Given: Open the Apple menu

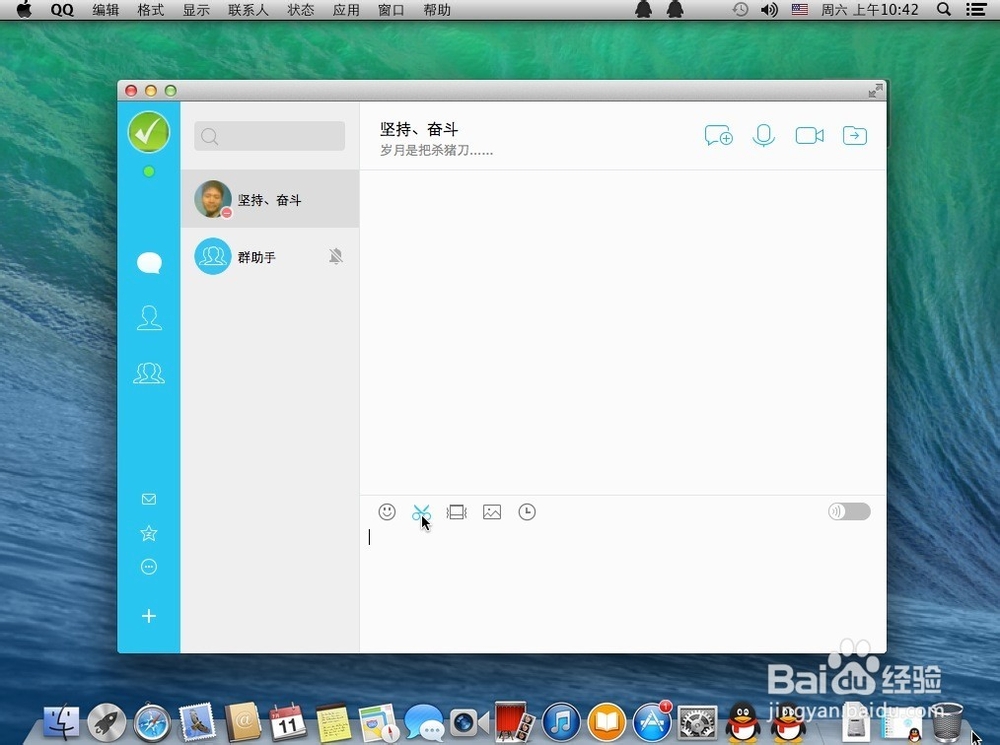Looking at the screenshot, I should tap(24, 10).
